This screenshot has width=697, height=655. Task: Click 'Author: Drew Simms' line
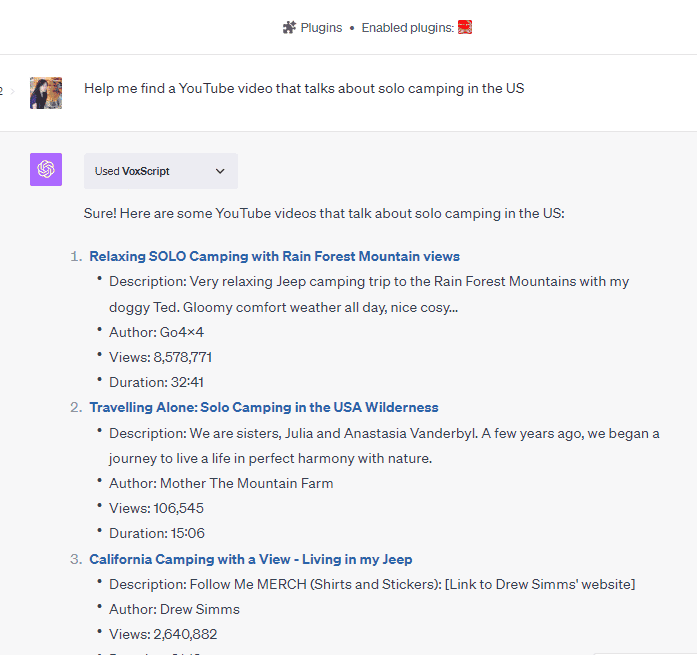point(174,609)
